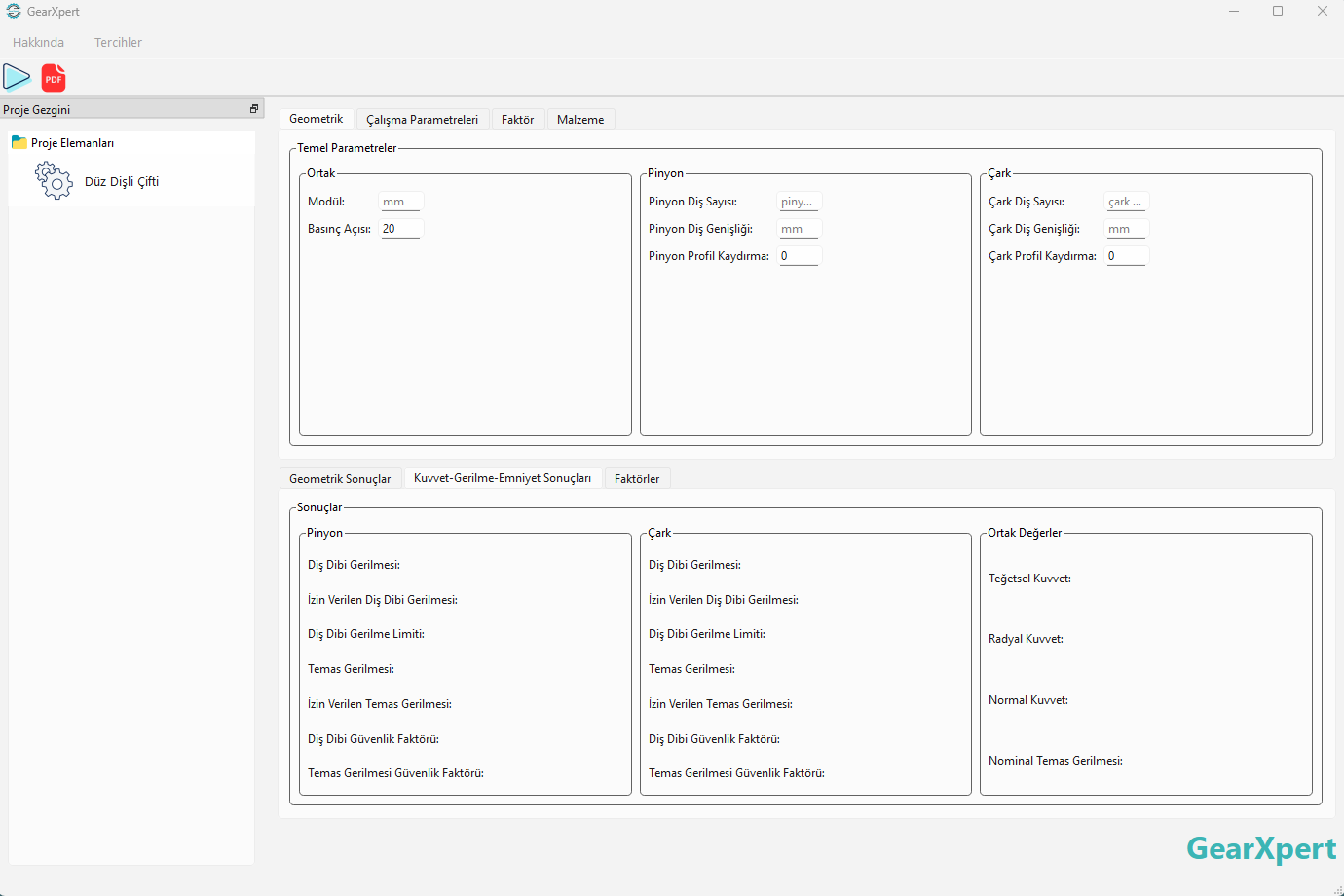Switch to the Çalışma Parametreleri tab

(422, 120)
